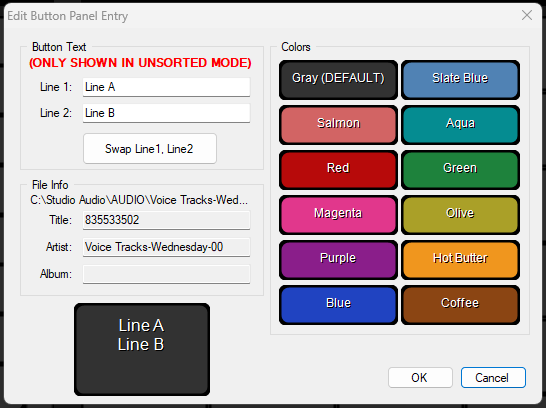
Task: Choose the Hot Butter color
Action: pyautogui.click(x=460, y=259)
